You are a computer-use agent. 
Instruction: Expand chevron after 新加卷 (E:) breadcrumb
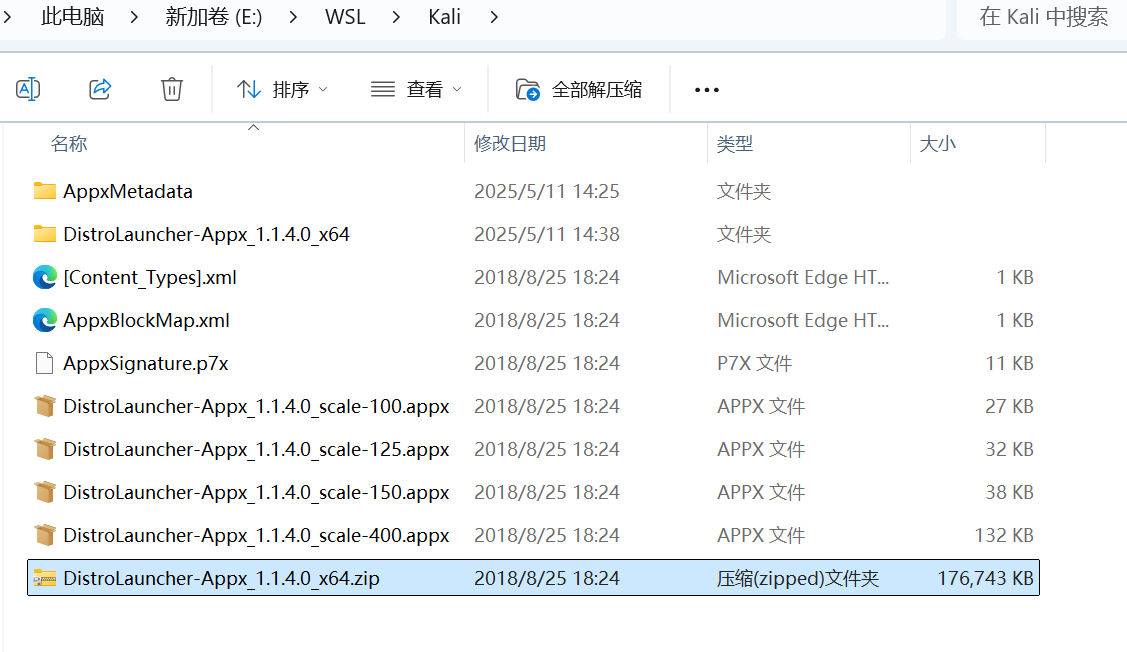coord(293,17)
